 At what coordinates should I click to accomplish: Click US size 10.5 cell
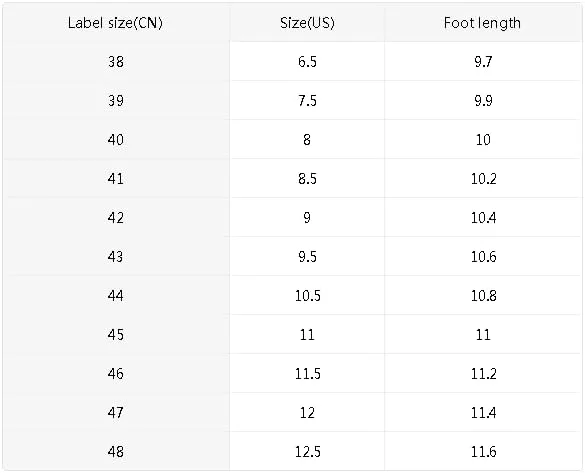pos(307,295)
